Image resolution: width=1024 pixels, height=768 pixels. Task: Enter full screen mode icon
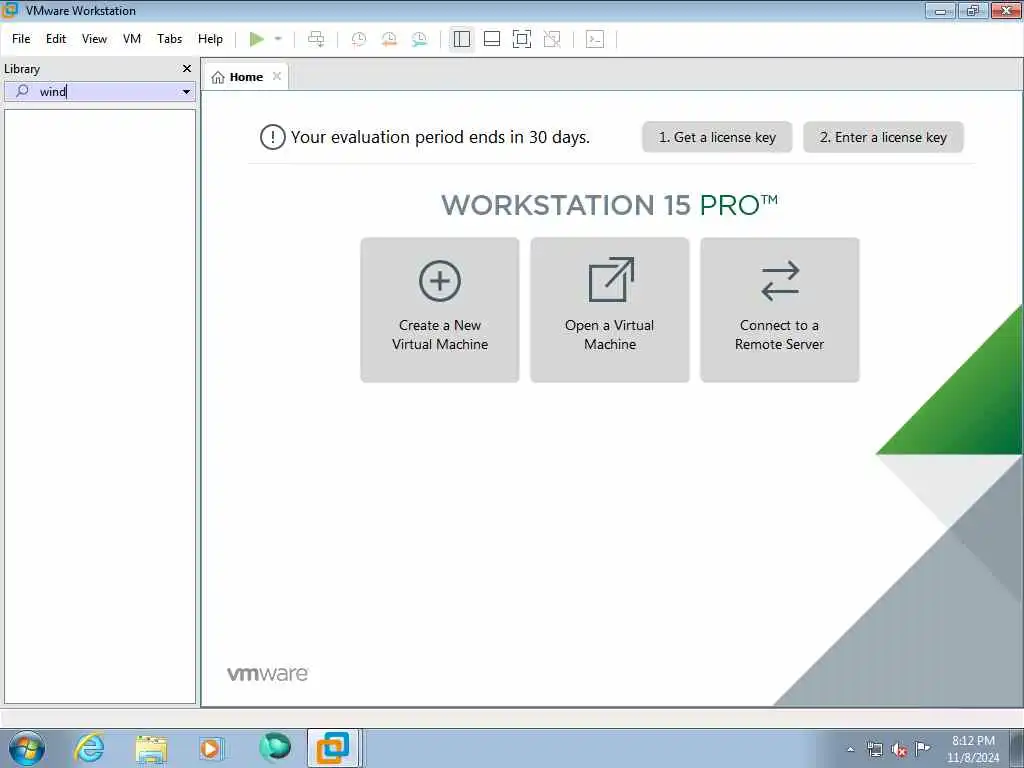pos(522,39)
